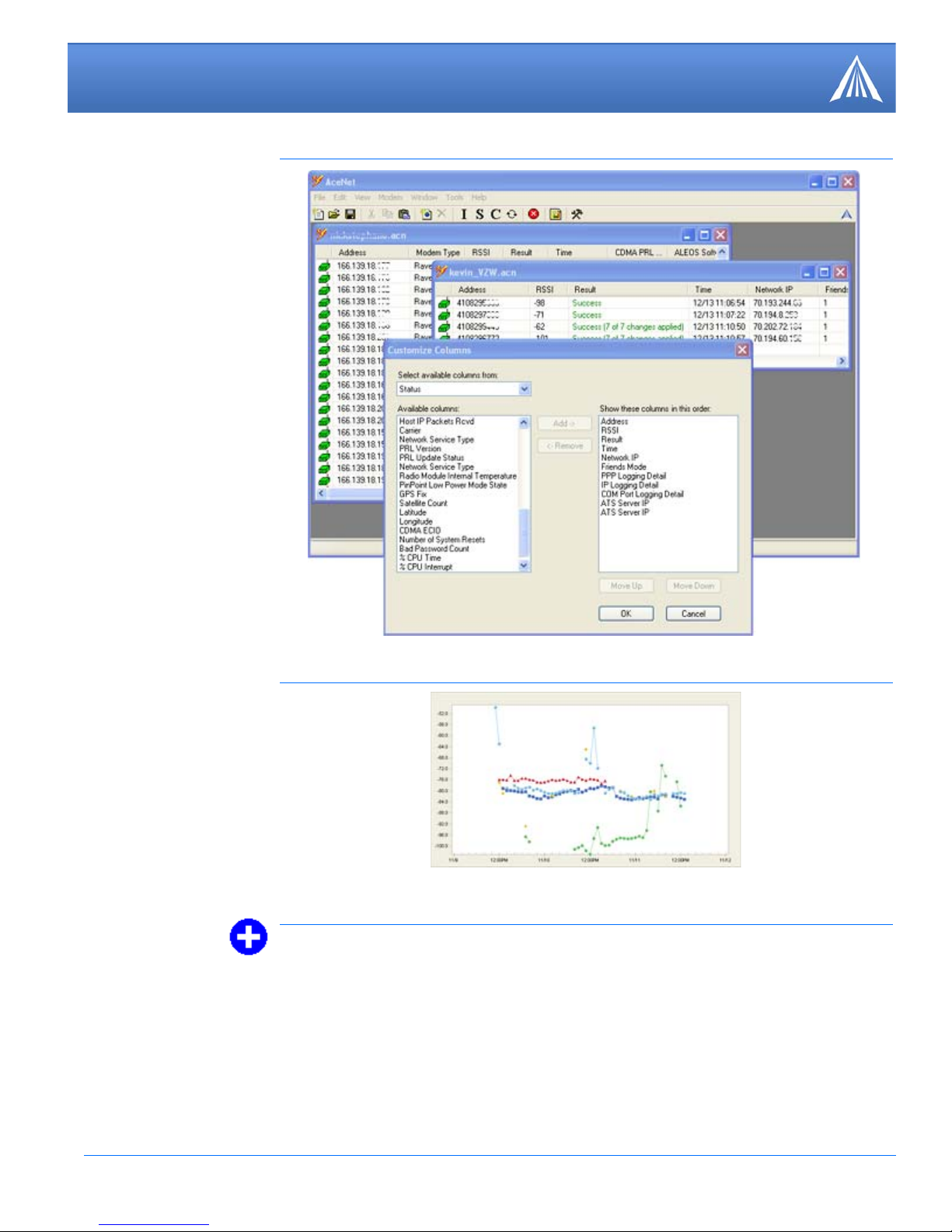Image resolution: width=952 pixels, height=1232 pixels.
Task: Close the Customize Columns dialog
Action: (x=742, y=350)
